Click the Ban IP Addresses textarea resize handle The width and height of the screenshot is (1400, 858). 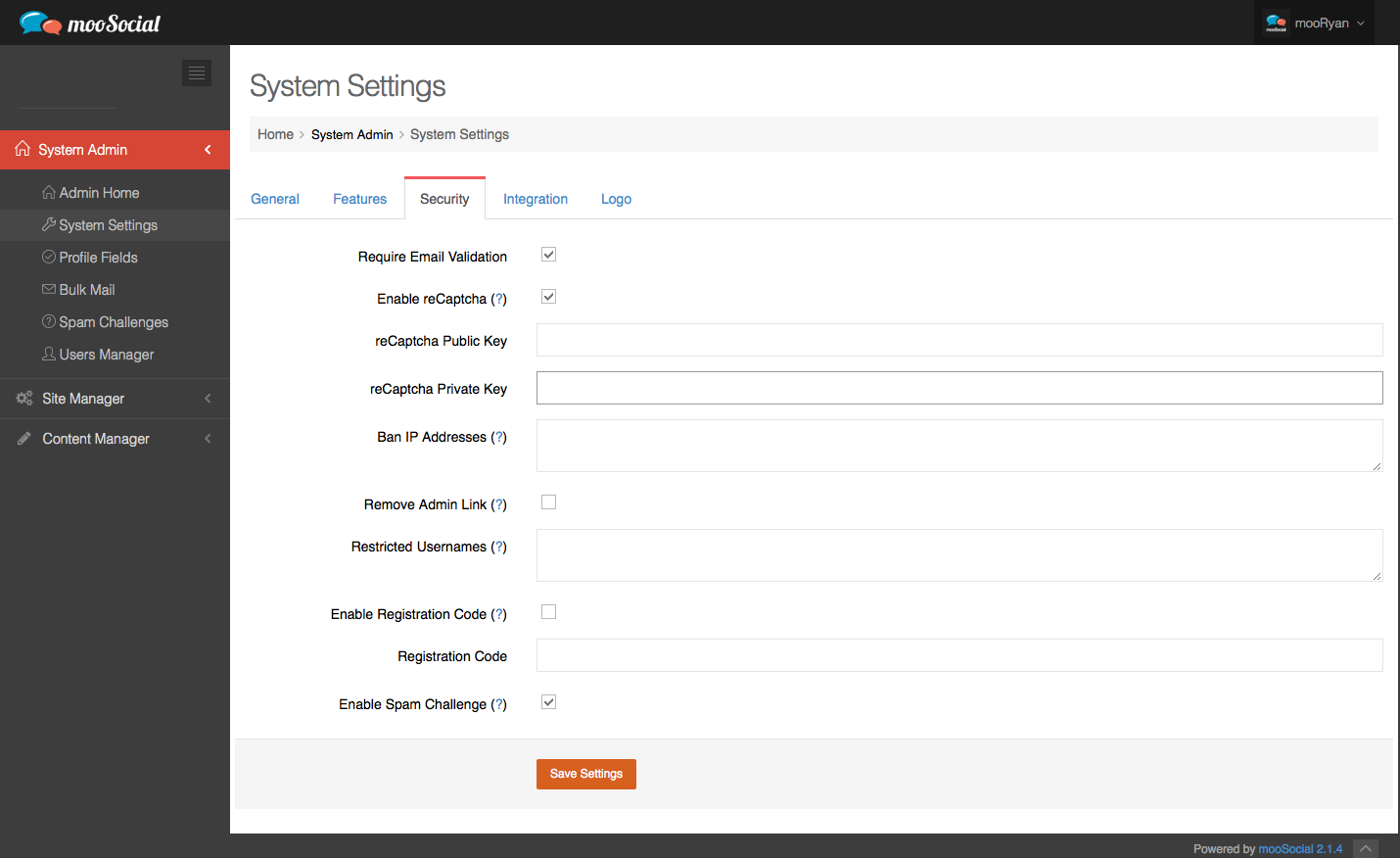click(x=1377, y=465)
